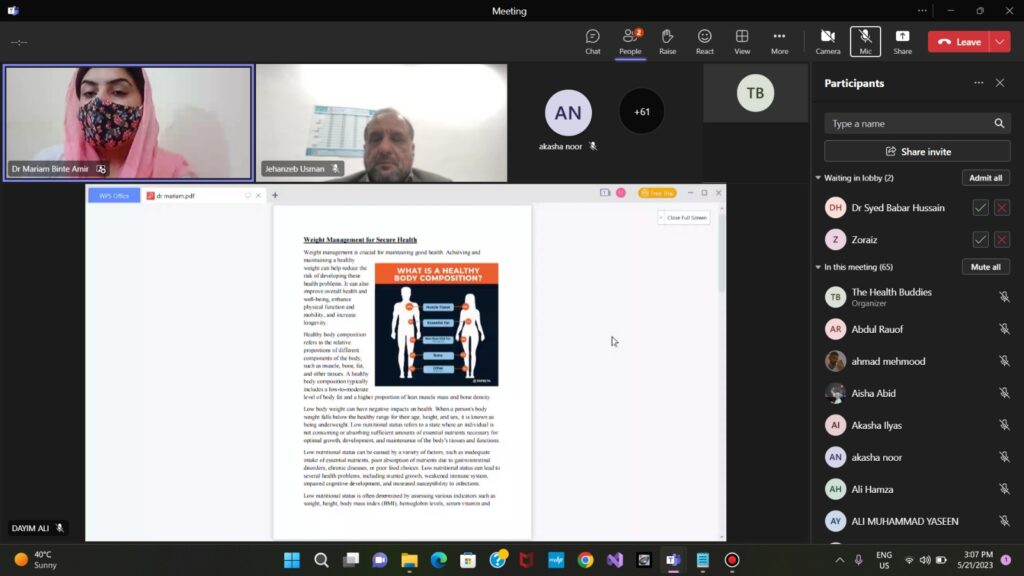The width and height of the screenshot is (1024, 576).
Task: Select participant Abdul Rauf
Action: [917, 329]
